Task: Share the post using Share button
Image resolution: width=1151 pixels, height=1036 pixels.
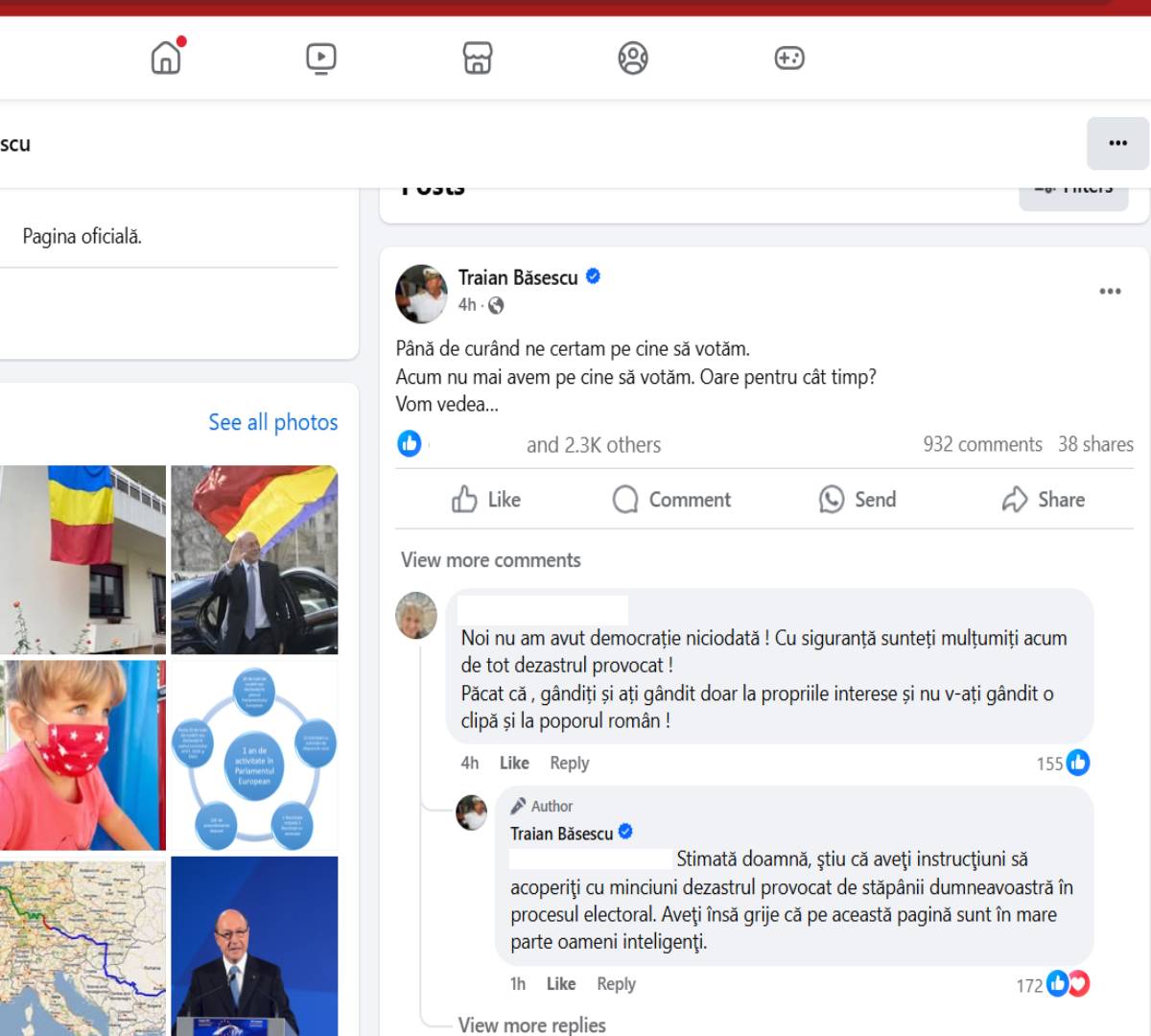Action: pyautogui.click(x=1044, y=500)
